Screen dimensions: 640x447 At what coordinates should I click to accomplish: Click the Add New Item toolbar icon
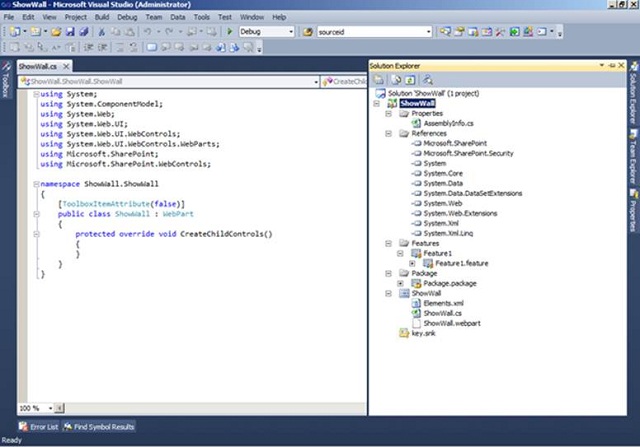click(36, 32)
